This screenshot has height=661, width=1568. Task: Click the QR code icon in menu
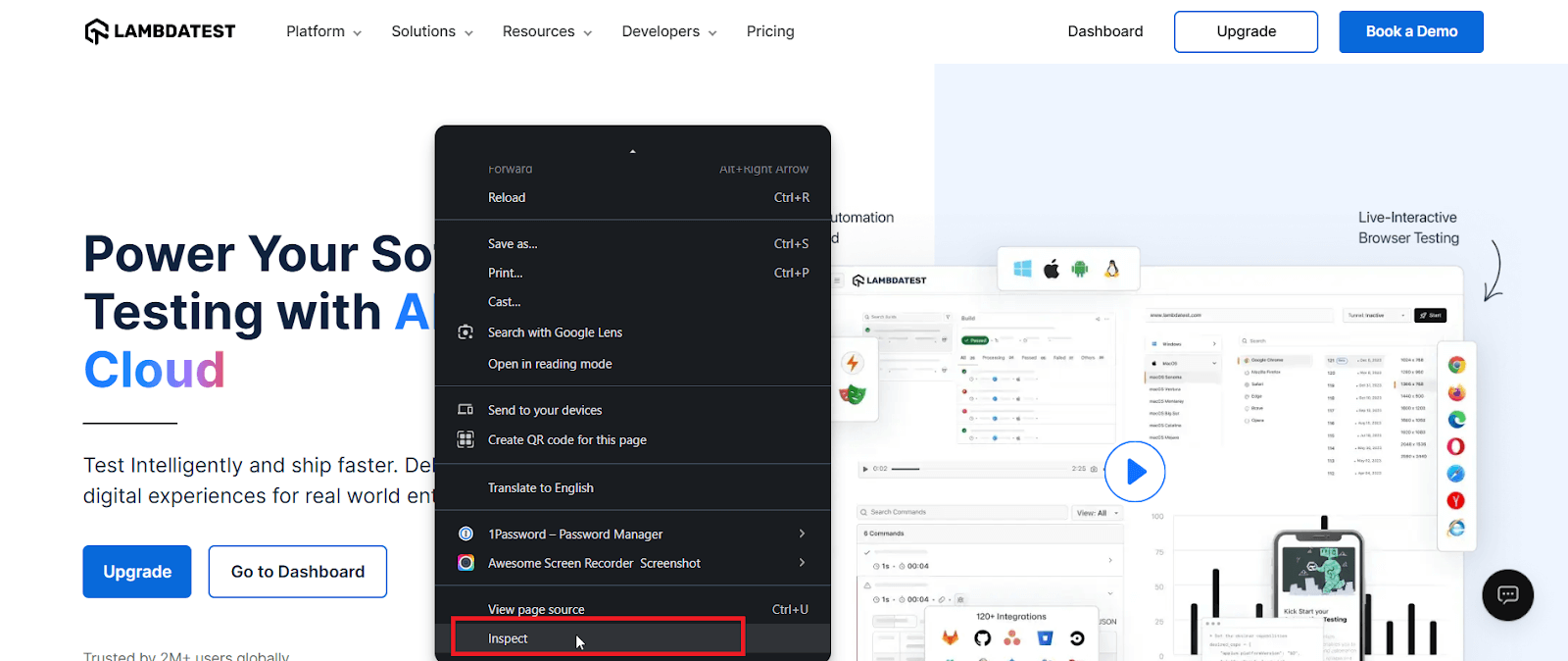pos(465,439)
